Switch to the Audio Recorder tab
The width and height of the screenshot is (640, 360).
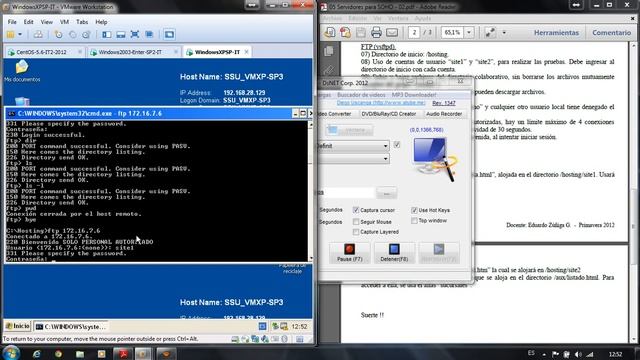tap(444, 114)
